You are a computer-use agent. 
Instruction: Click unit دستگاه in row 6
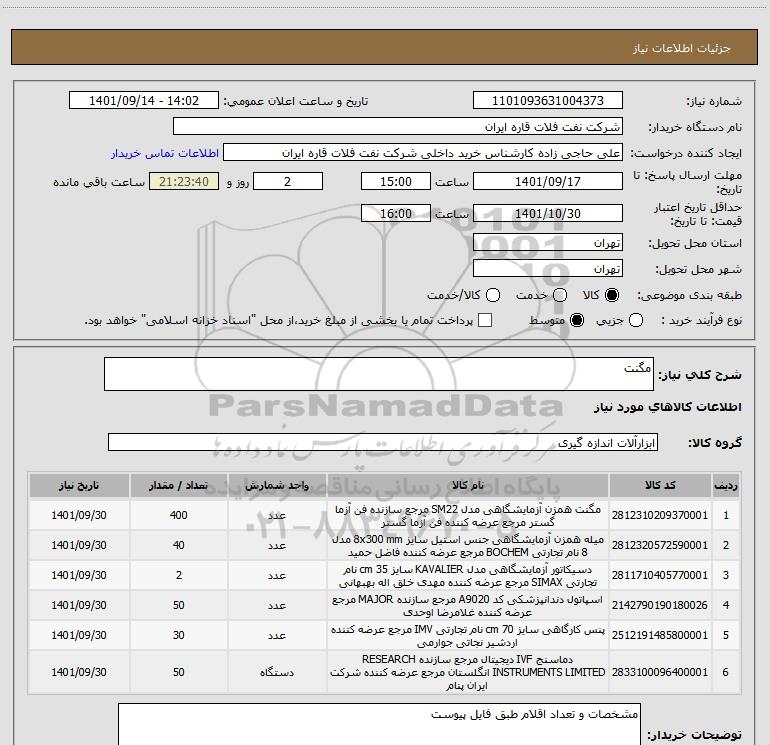click(x=277, y=672)
